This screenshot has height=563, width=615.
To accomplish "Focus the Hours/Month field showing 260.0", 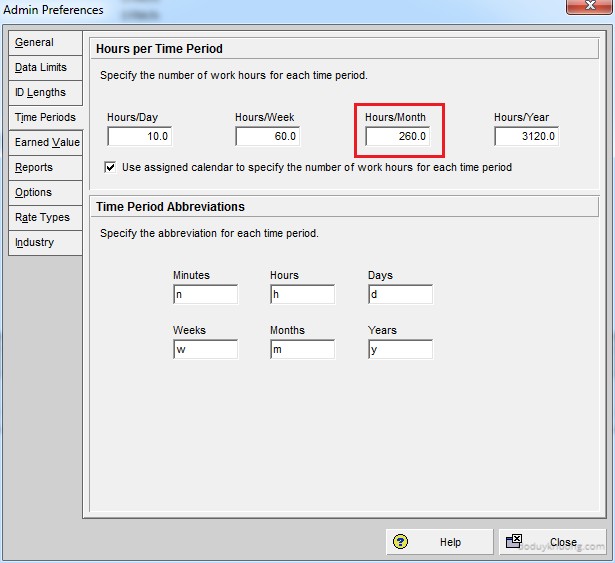I will coord(397,136).
